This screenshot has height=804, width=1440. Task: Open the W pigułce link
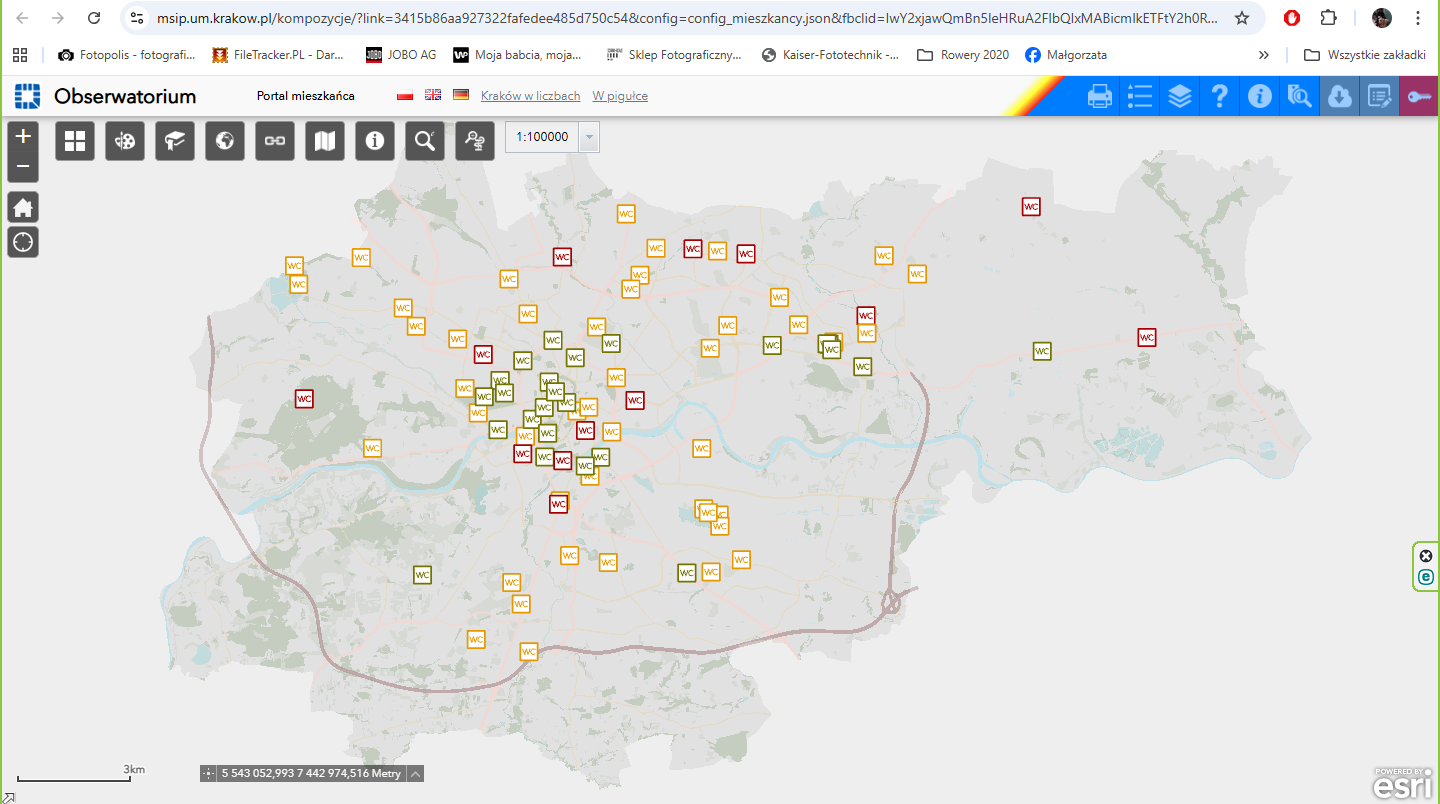tap(620, 96)
